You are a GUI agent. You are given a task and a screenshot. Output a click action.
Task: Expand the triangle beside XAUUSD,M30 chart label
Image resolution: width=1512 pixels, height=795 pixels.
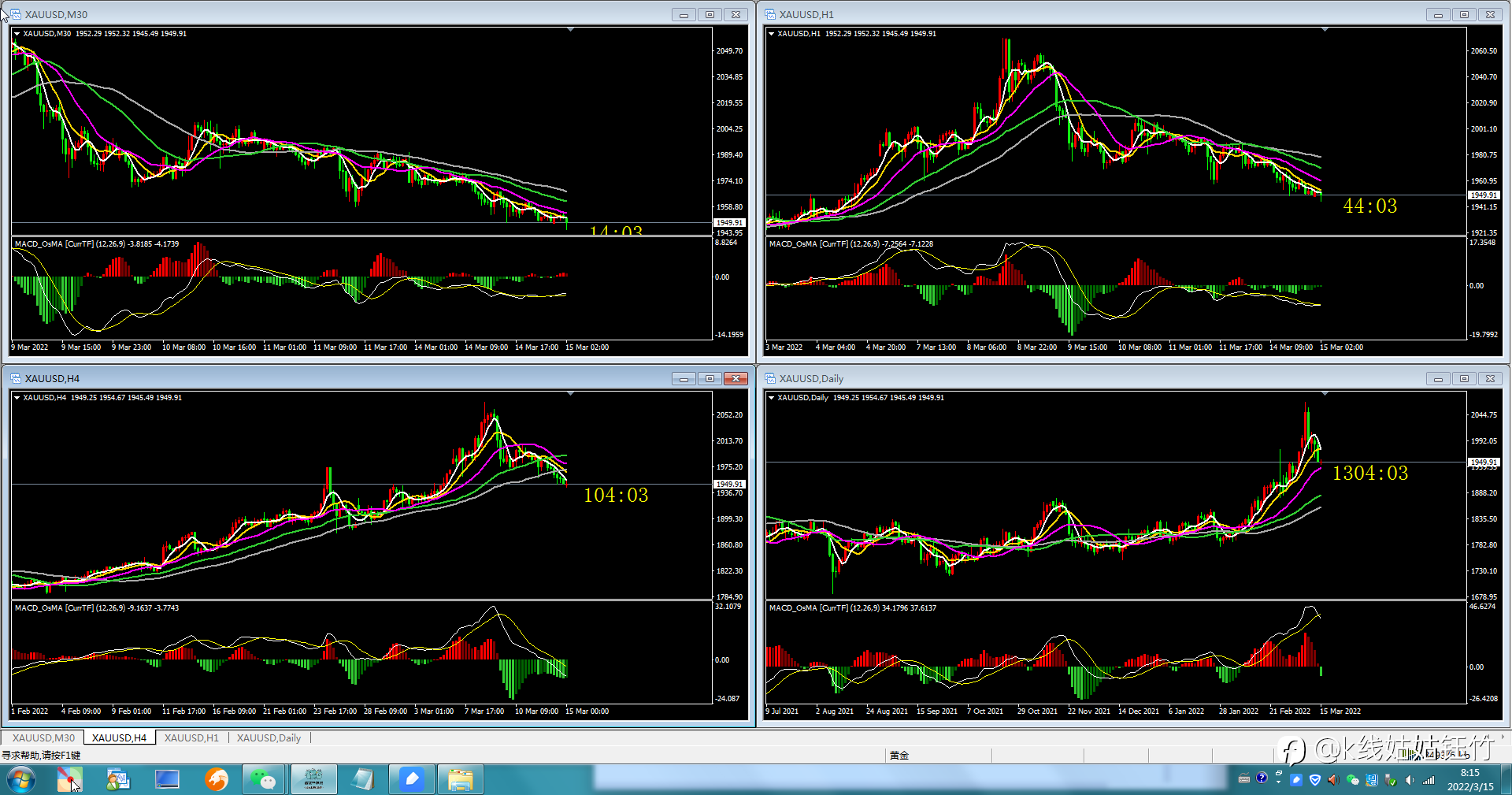[x=17, y=34]
